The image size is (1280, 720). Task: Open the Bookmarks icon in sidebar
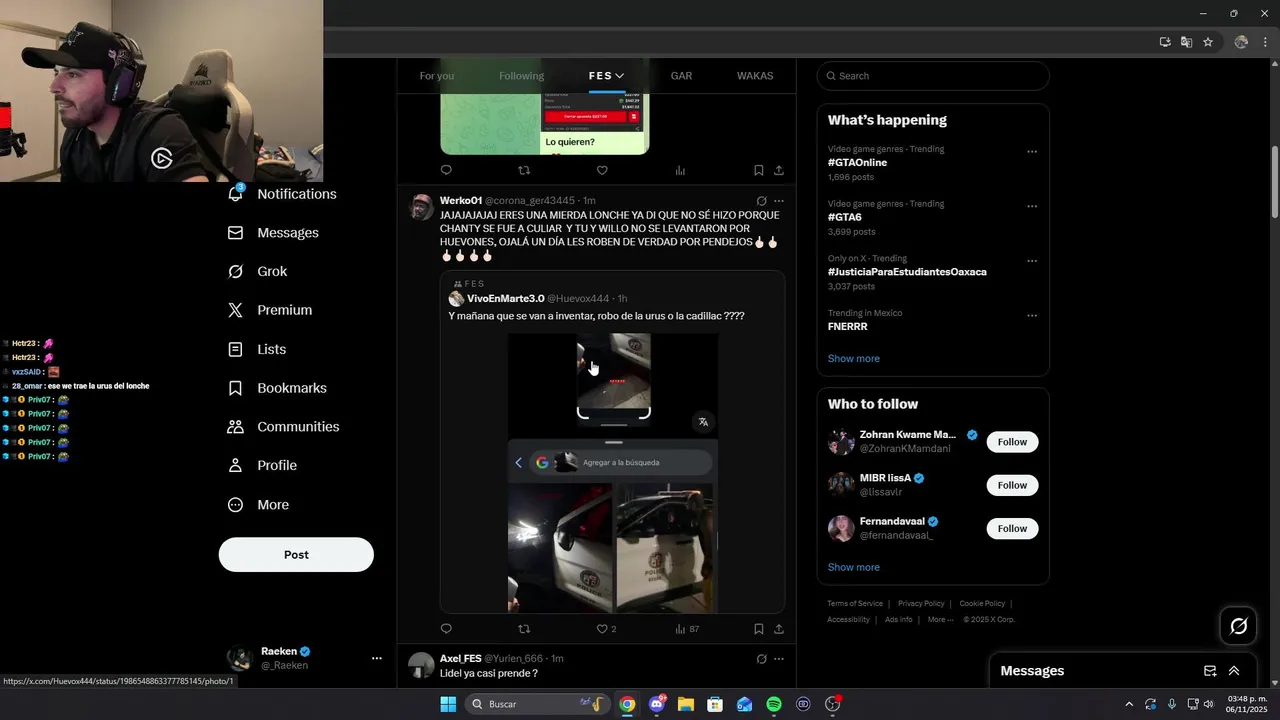coord(236,388)
